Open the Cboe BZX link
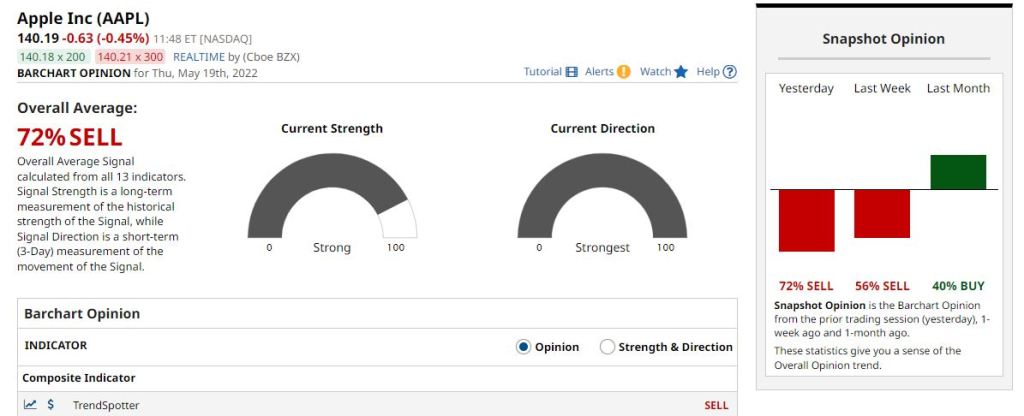 [273, 57]
